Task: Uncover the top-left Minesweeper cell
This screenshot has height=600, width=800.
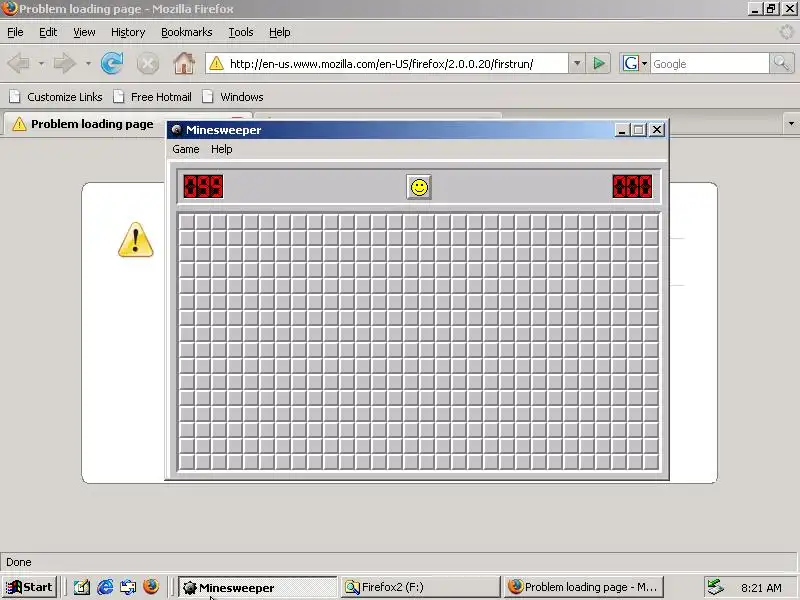Action: pyautogui.click(x=187, y=222)
